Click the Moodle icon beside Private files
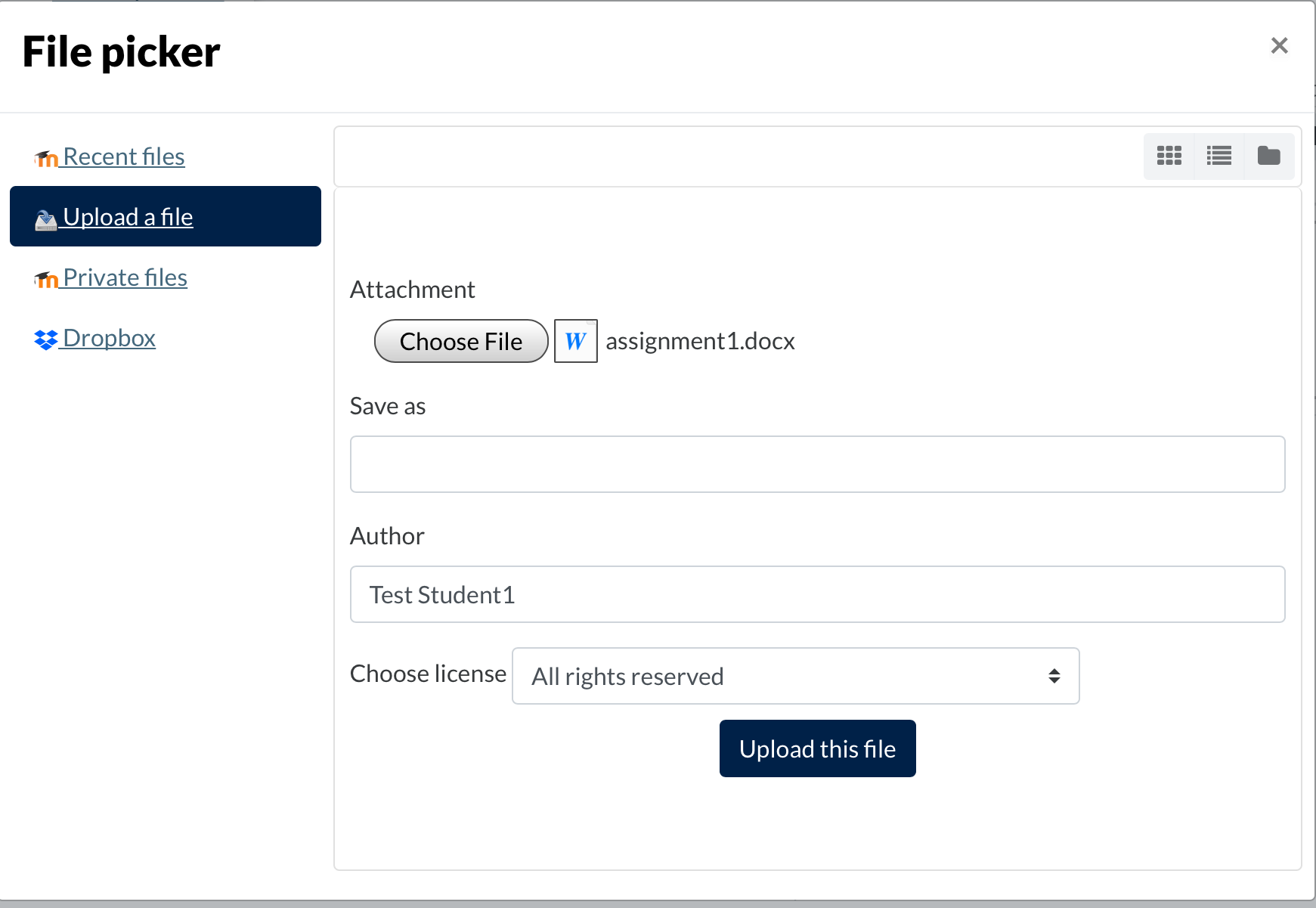The image size is (1316, 908). (46, 279)
